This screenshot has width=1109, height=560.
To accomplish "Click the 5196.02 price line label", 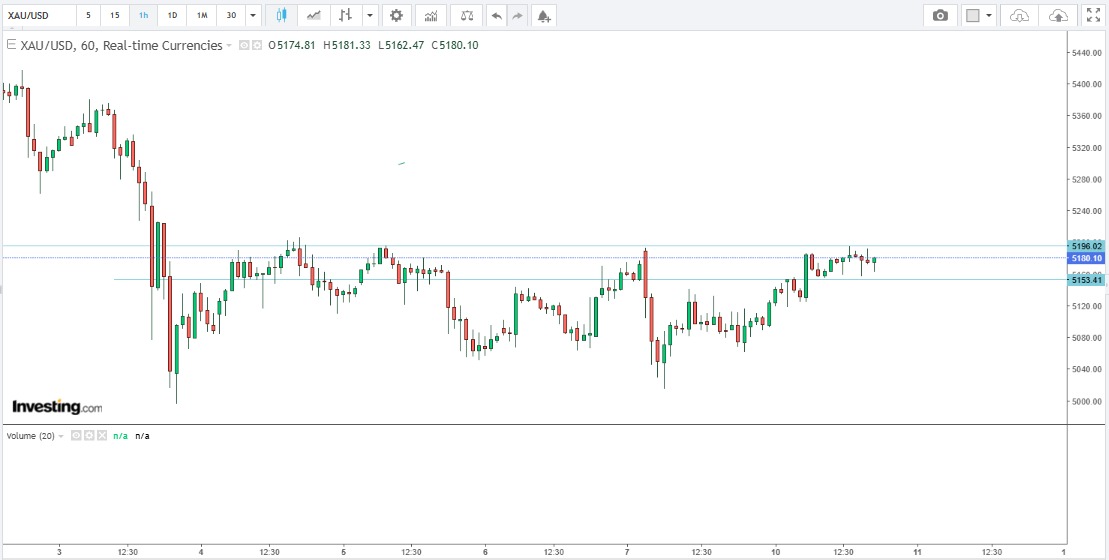I will 1086,246.
